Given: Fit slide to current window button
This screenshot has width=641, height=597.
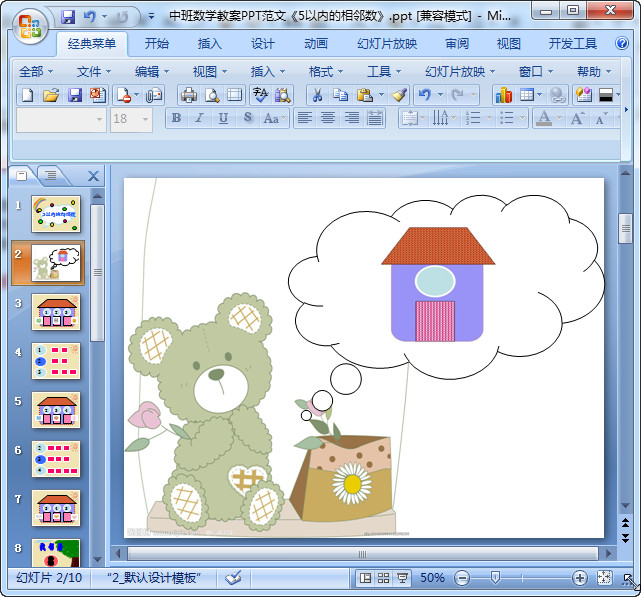Looking at the screenshot, I should 604,578.
